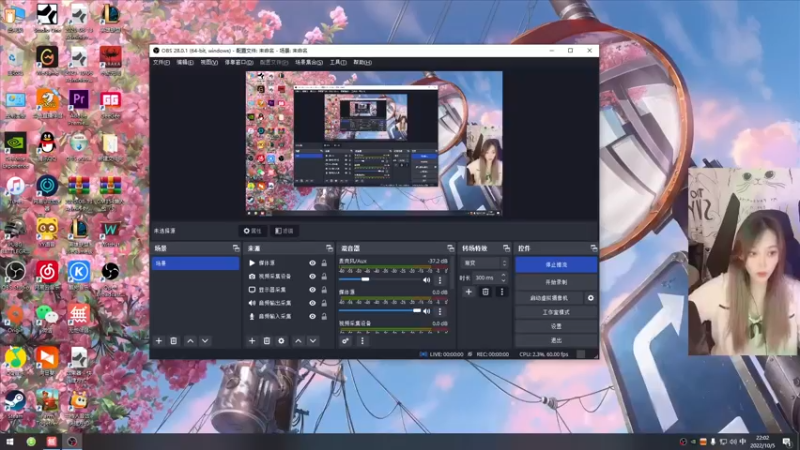Open media source mixer three-dot menu
The image size is (800, 450).
click(440, 311)
